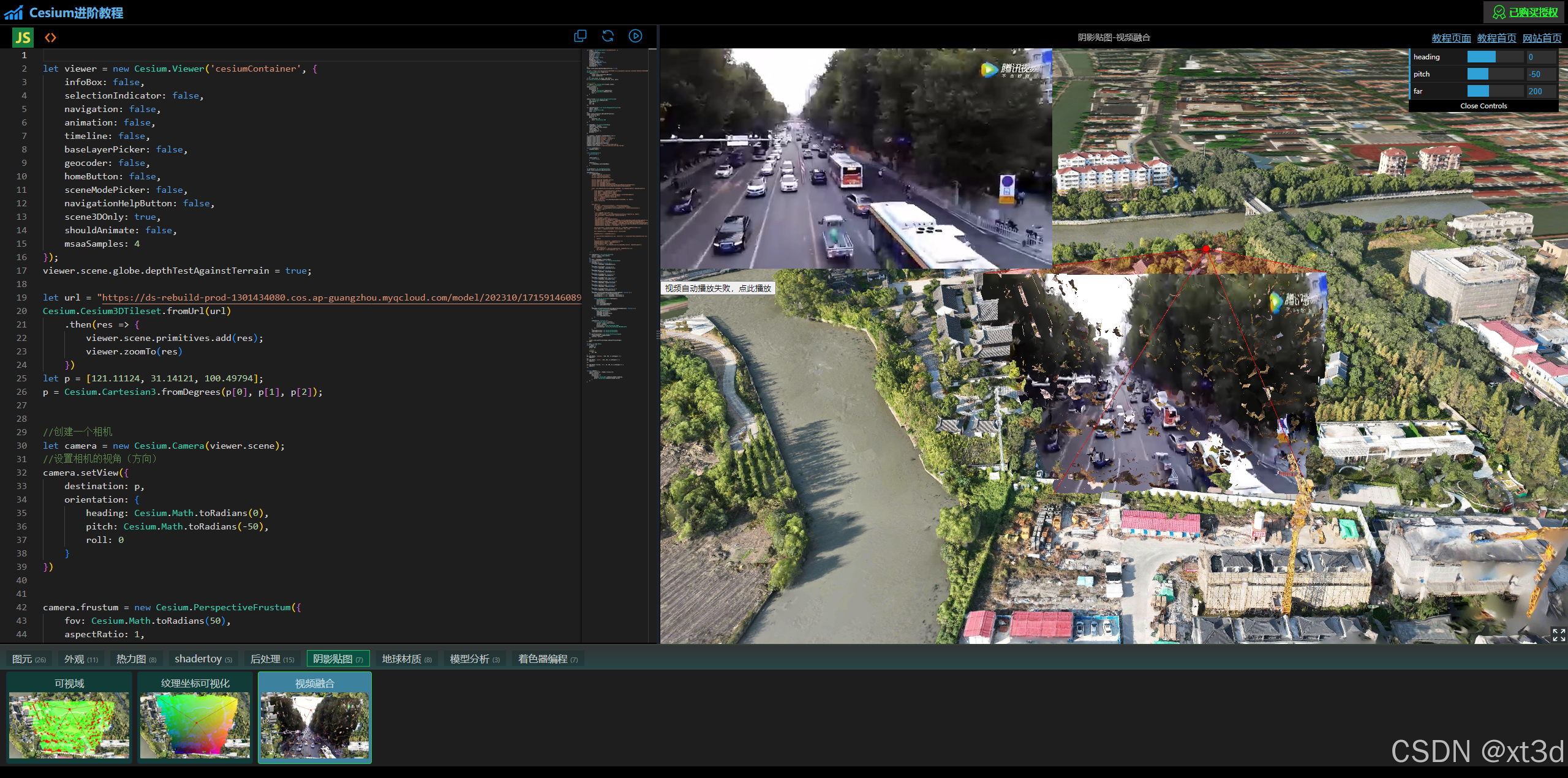Viewport: 1568px width, 778px height.
Task: Close the Controls panel
Action: point(1483,106)
